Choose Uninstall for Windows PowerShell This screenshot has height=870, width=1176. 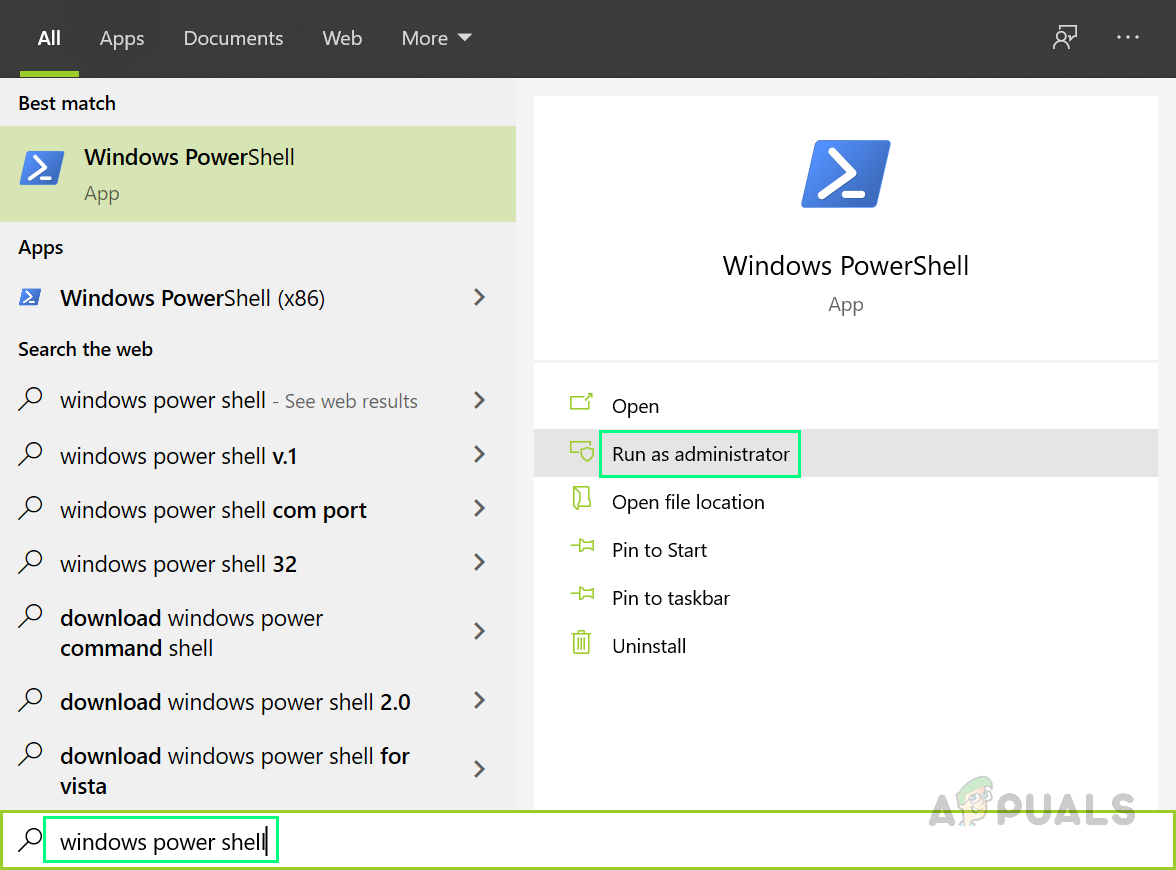[845, 646]
